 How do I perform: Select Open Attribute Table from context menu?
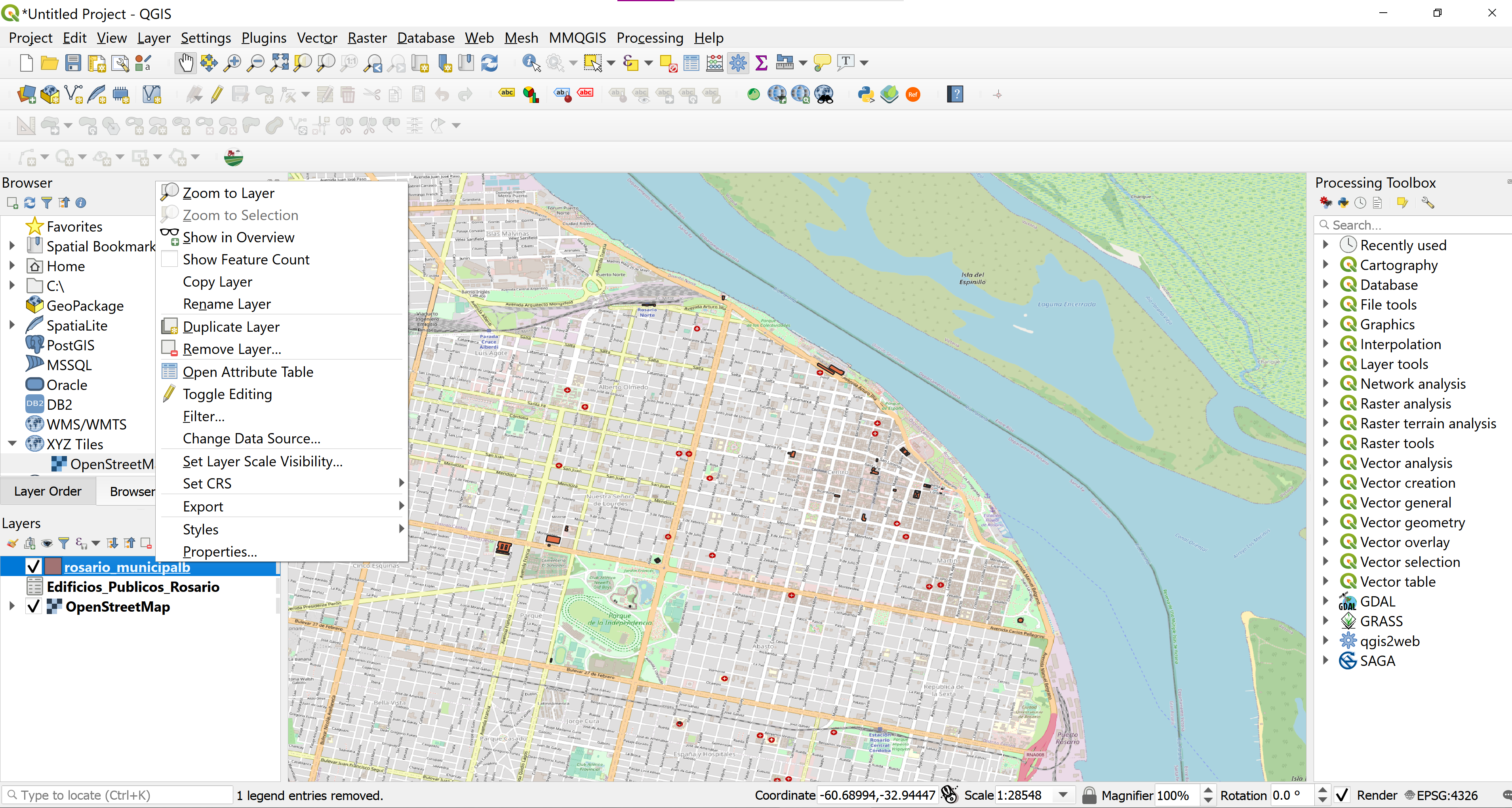coord(247,371)
